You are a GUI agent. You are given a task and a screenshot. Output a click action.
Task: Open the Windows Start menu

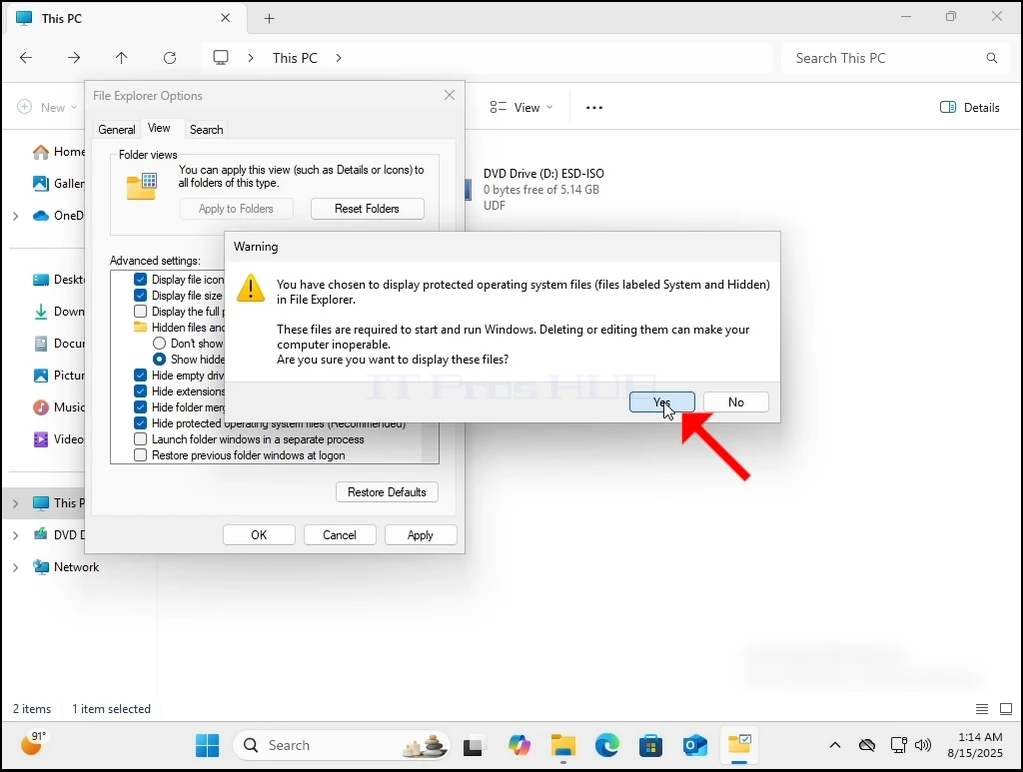coord(207,745)
